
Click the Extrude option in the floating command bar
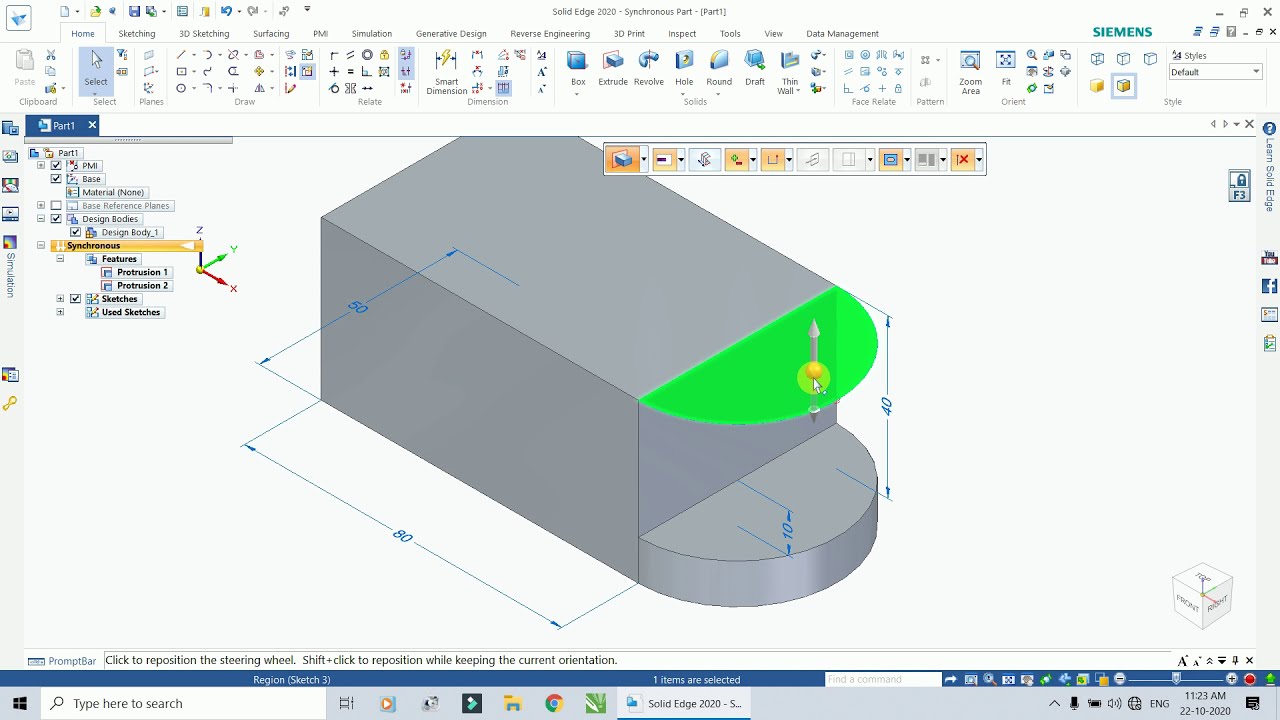tap(623, 160)
